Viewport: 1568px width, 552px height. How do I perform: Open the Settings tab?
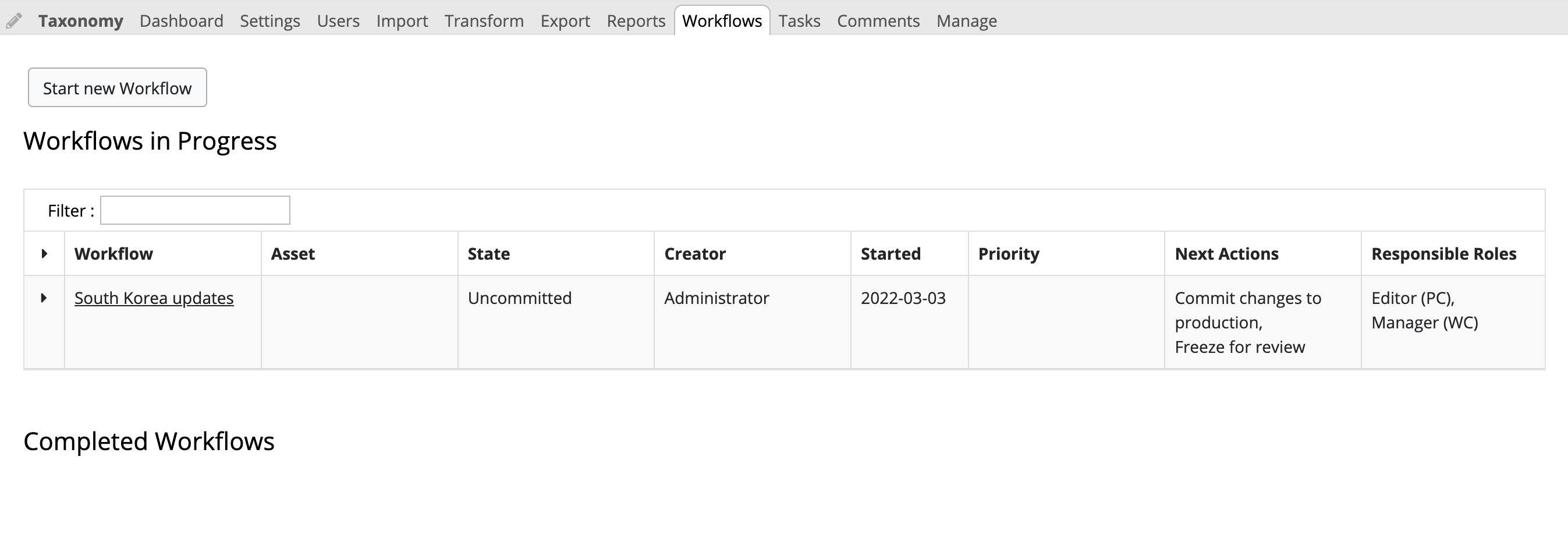pos(269,20)
